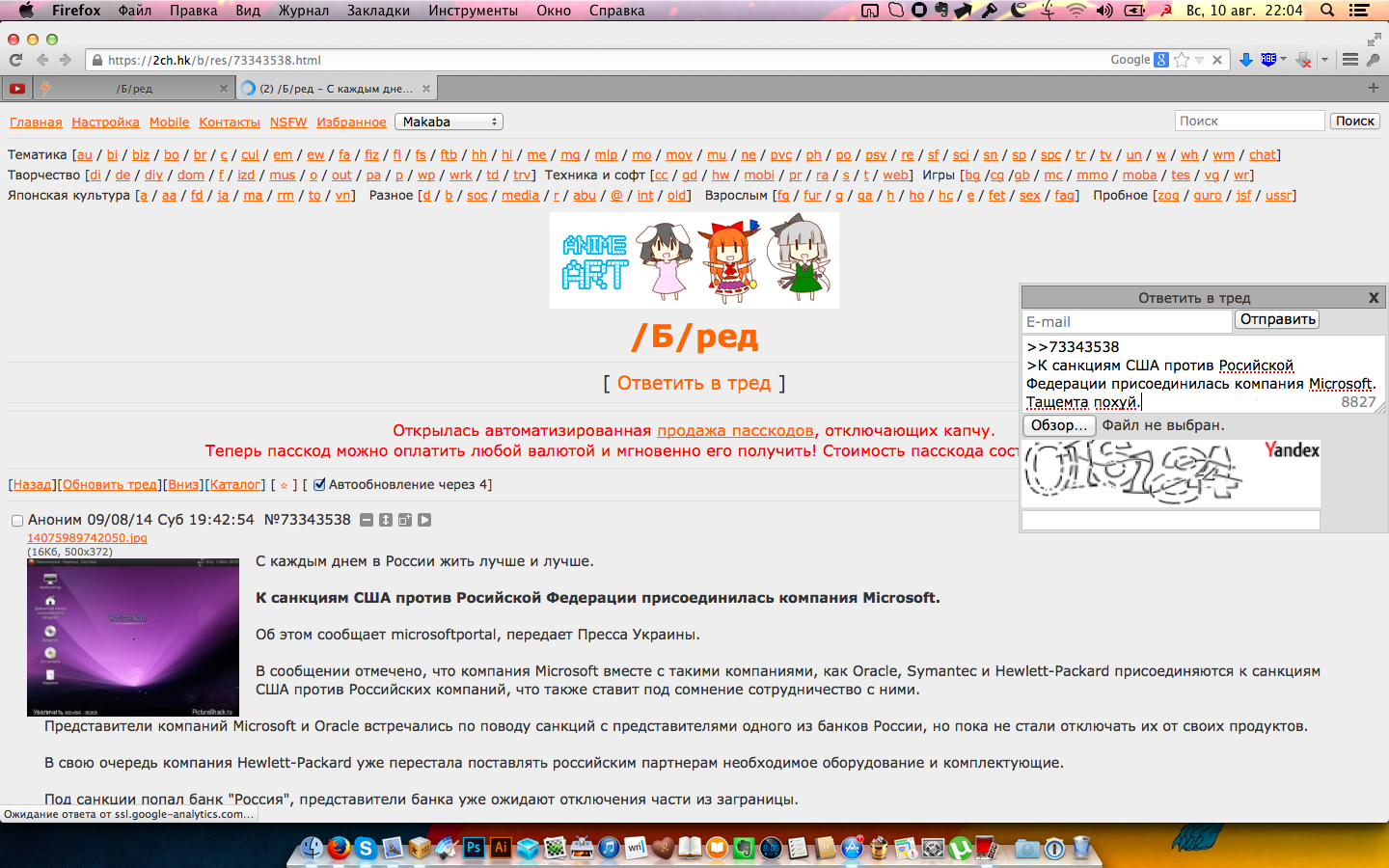This screenshot has height=868, width=1389.
Task: Click the Отправить button
Action: (1277, 319)
